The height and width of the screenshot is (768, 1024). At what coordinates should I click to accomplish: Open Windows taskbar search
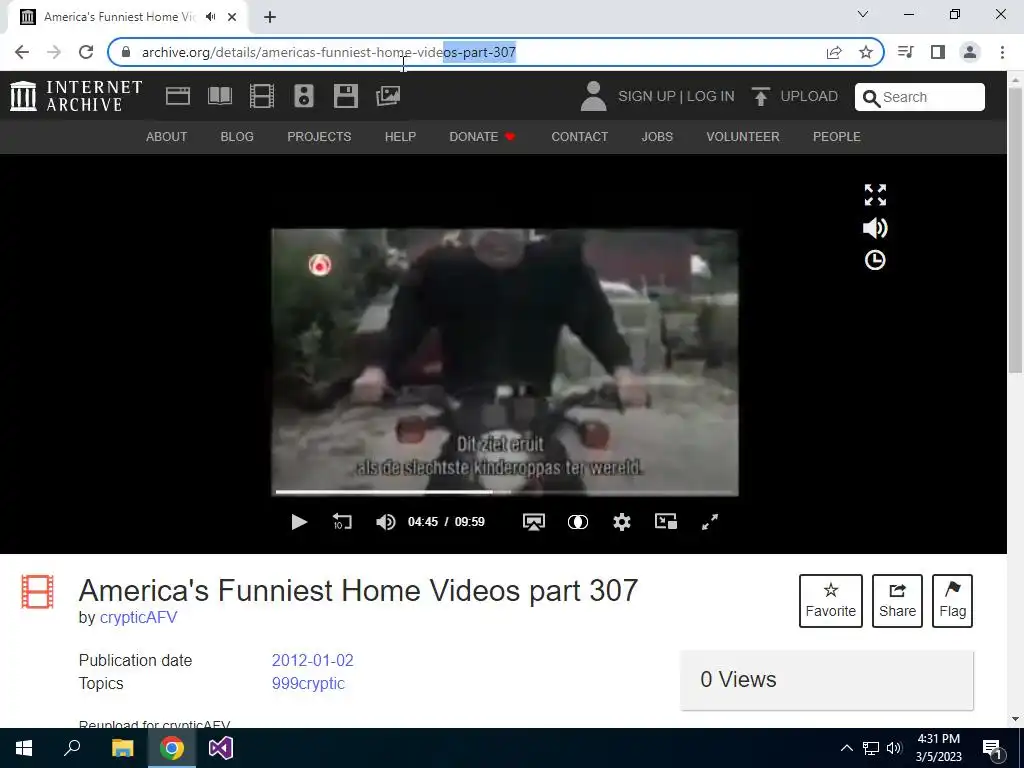(72, 748)
